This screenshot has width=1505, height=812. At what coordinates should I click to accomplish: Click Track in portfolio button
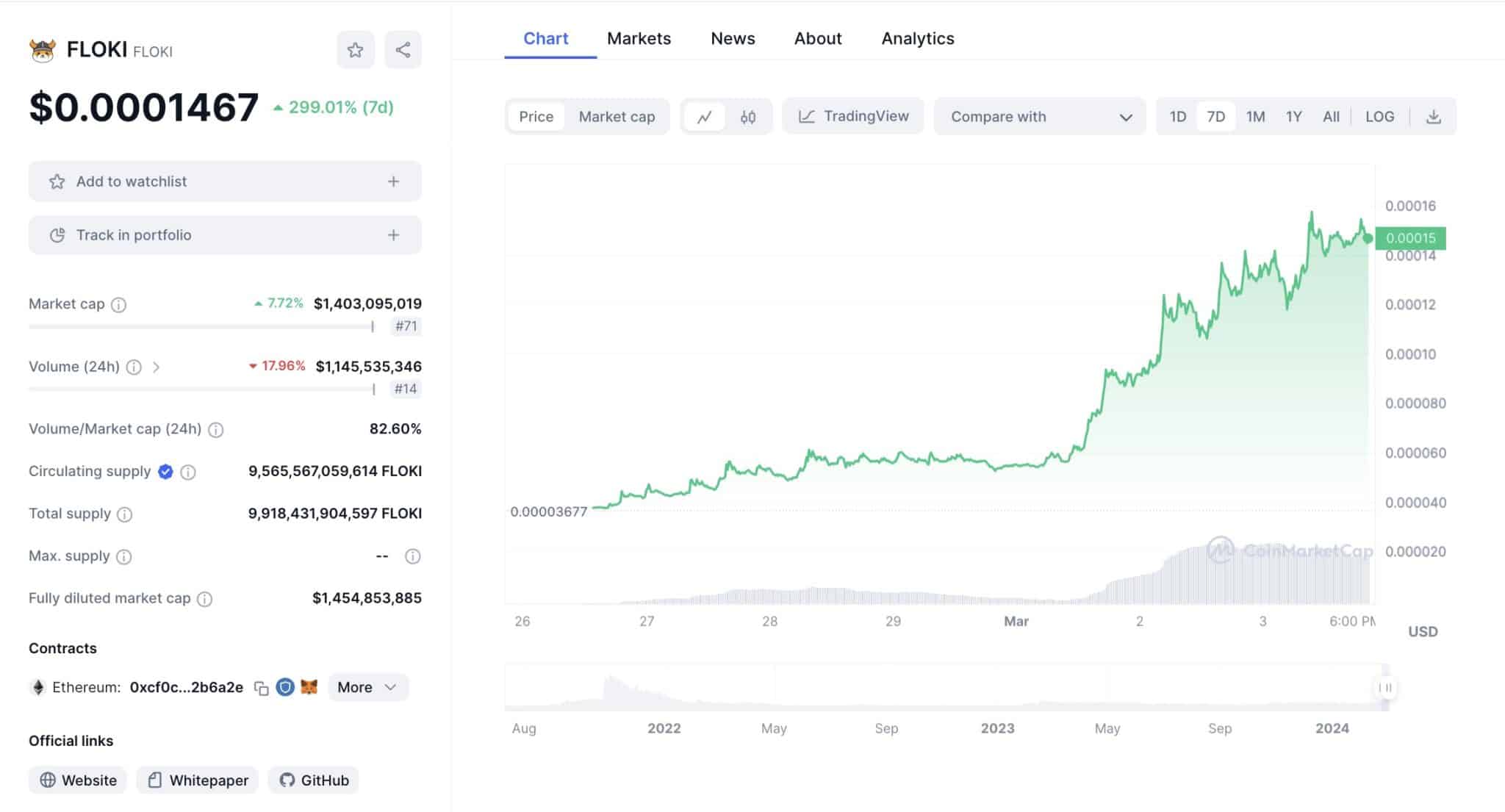pyautogui.click(x=225, y=235)
